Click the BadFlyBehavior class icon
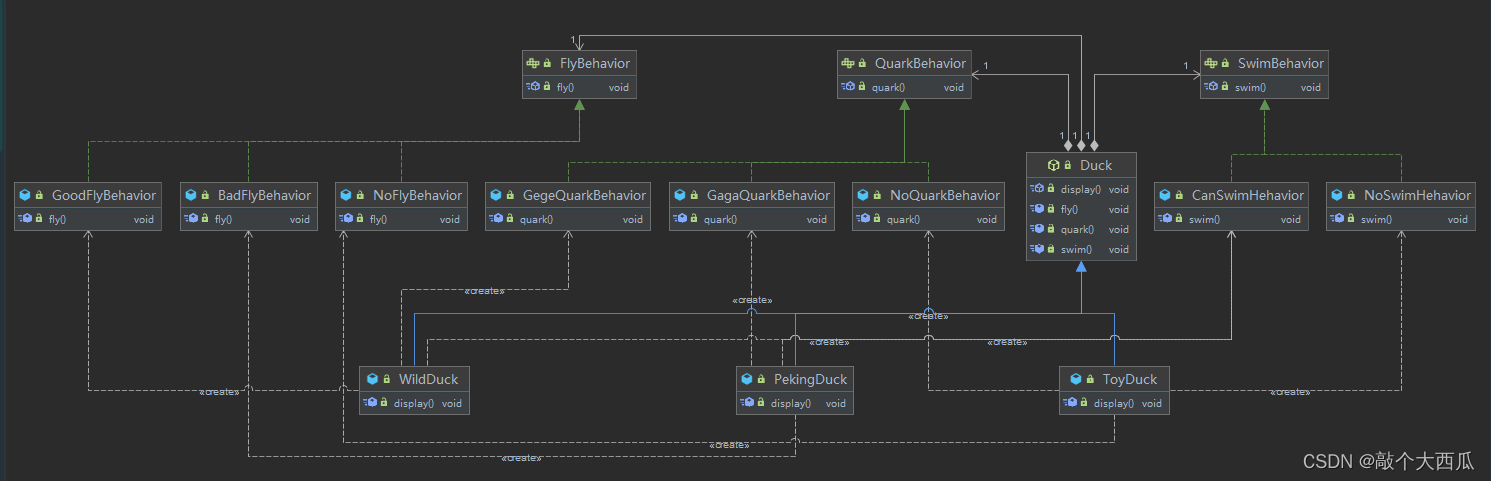Image resolution: width=1491 pixels, height=481 pixels. (191, 195)
